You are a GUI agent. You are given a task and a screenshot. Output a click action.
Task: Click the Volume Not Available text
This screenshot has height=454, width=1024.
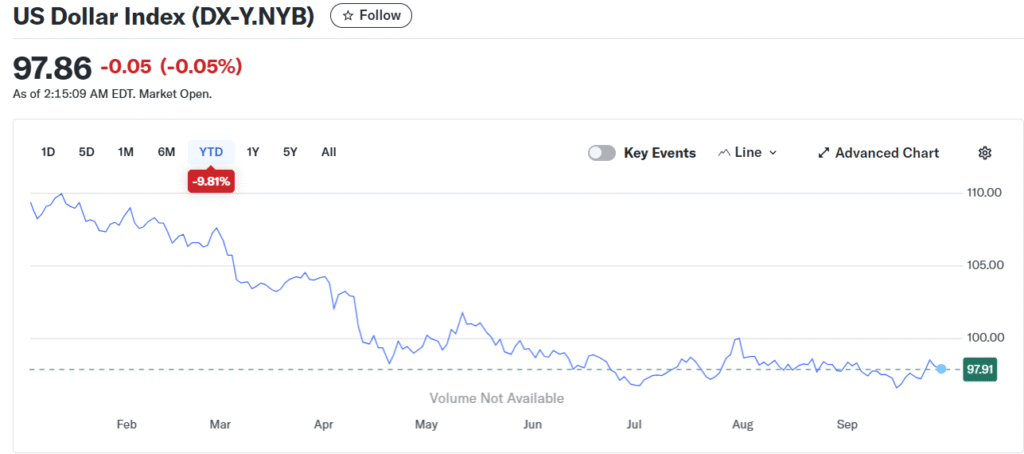point(496,398)
